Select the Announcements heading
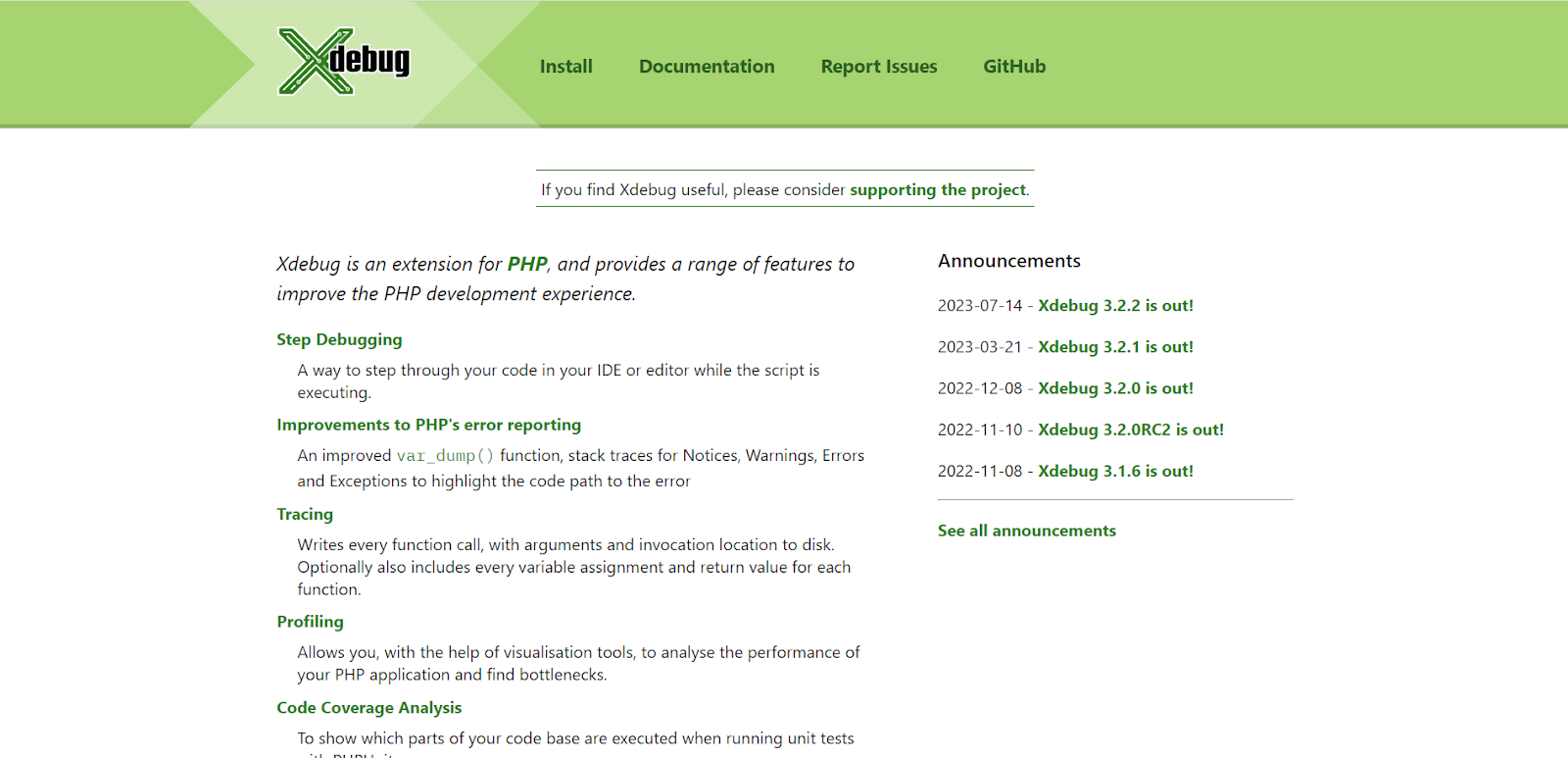 tap(1008, 261)
